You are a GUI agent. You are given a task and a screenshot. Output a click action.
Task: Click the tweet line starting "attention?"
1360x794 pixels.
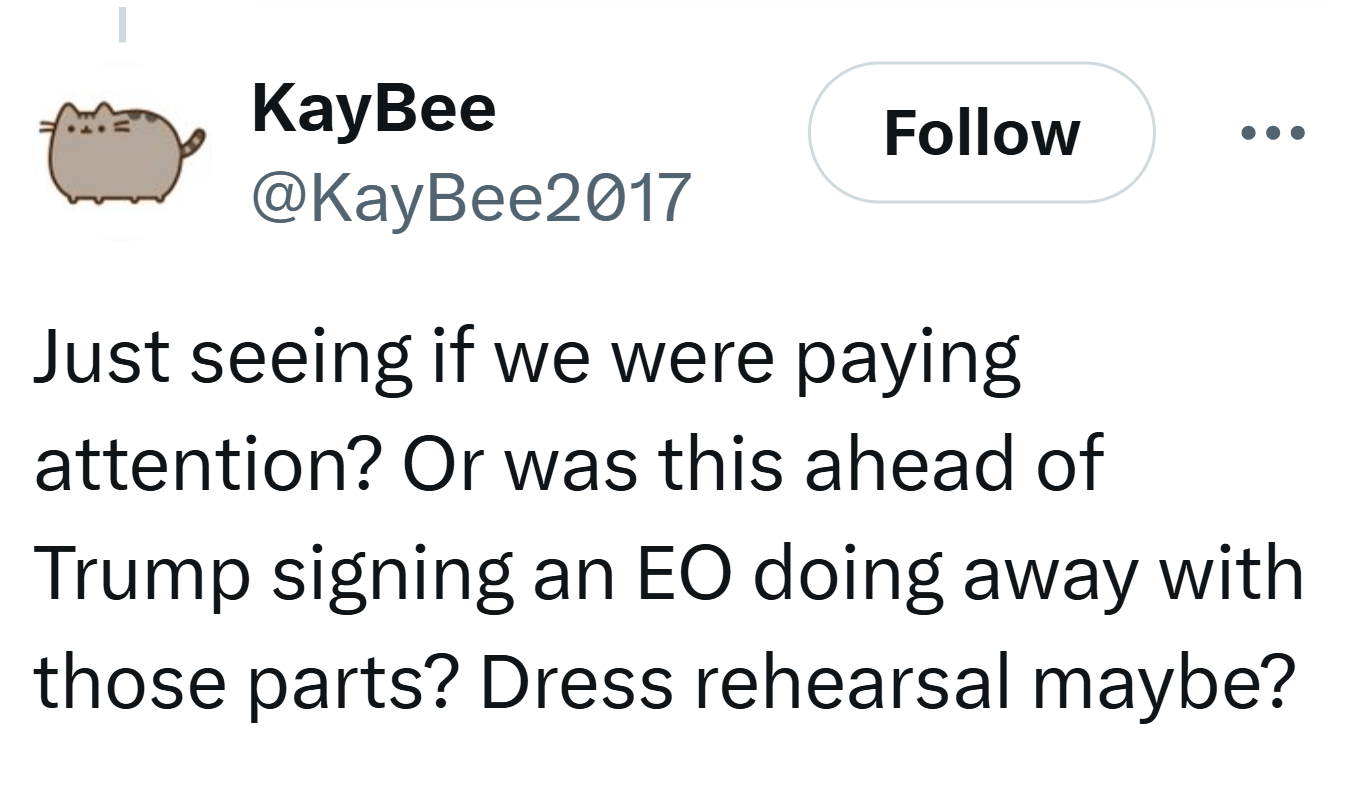pos(568,464)
